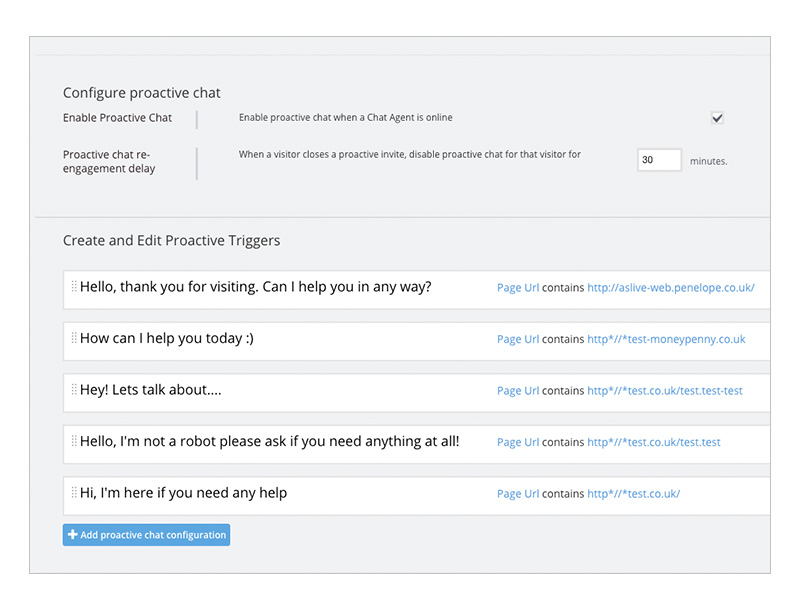
Task: Click the drag handle on the first trigger
Action: pos(74,287)
